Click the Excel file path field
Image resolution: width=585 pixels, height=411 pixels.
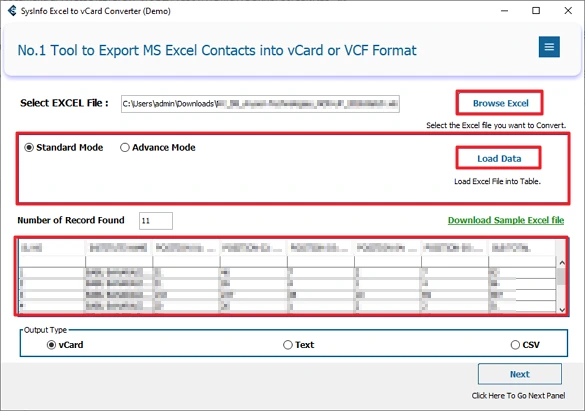pyautogui.click(x=260, y=104)
